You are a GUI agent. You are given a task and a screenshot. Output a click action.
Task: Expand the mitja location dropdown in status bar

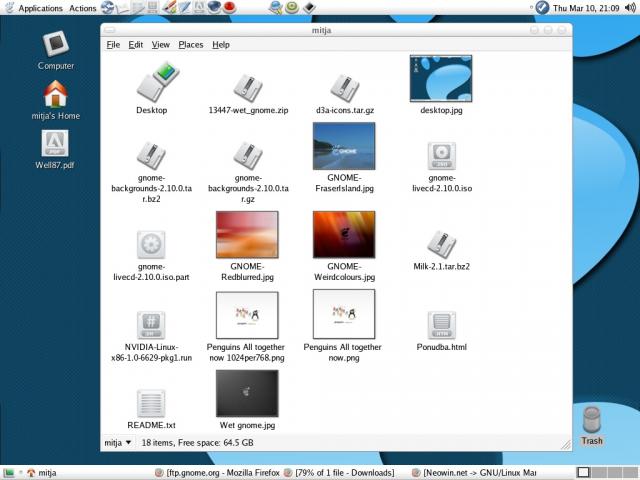[118, 442]
